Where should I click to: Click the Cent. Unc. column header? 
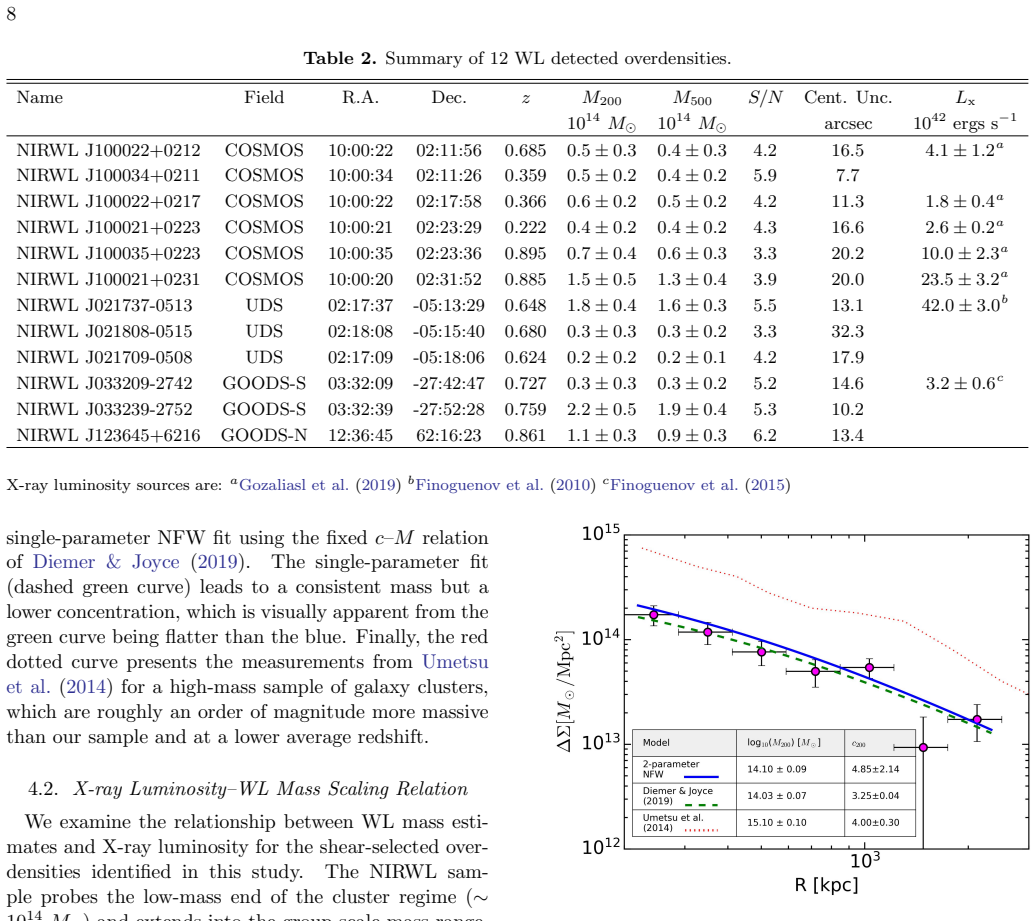pos(848,98)
